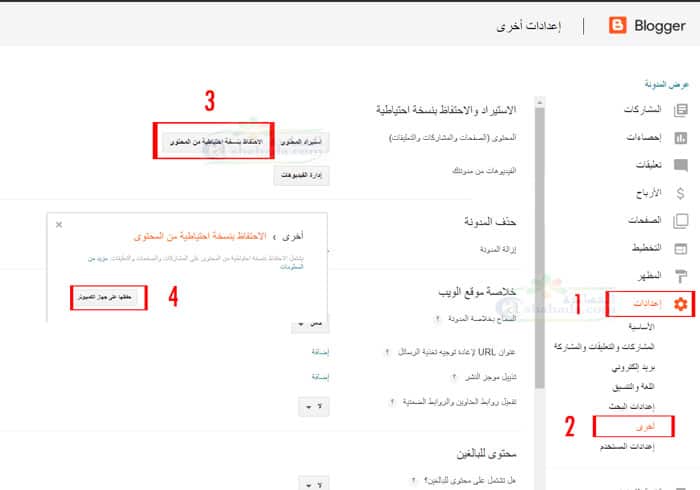Viewport: 700px width, 490px height.
Task: Click the Blogger logo icon
Action: point(618,25)
